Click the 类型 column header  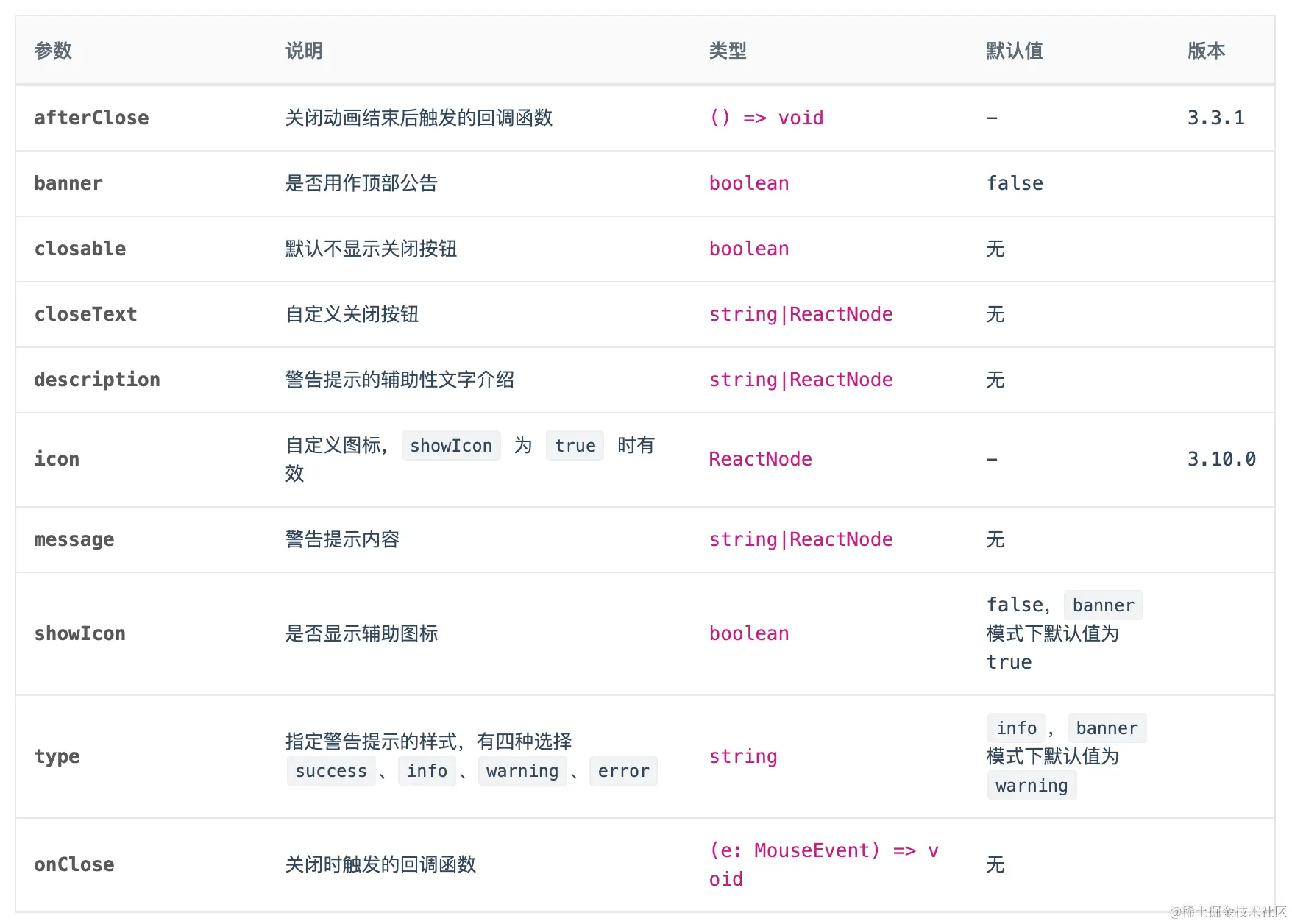(x=728, y=51)
